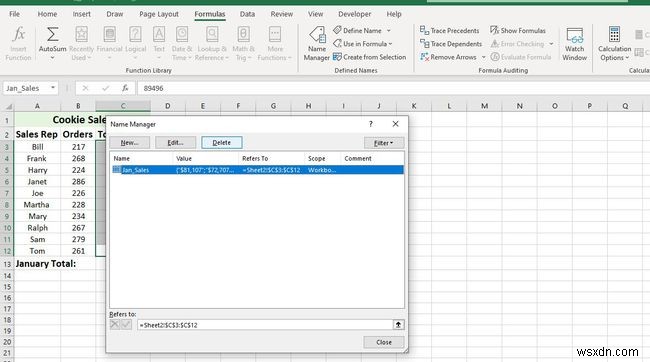Toggle Show Formulas
650x362 pixels.
coord(518,31)
